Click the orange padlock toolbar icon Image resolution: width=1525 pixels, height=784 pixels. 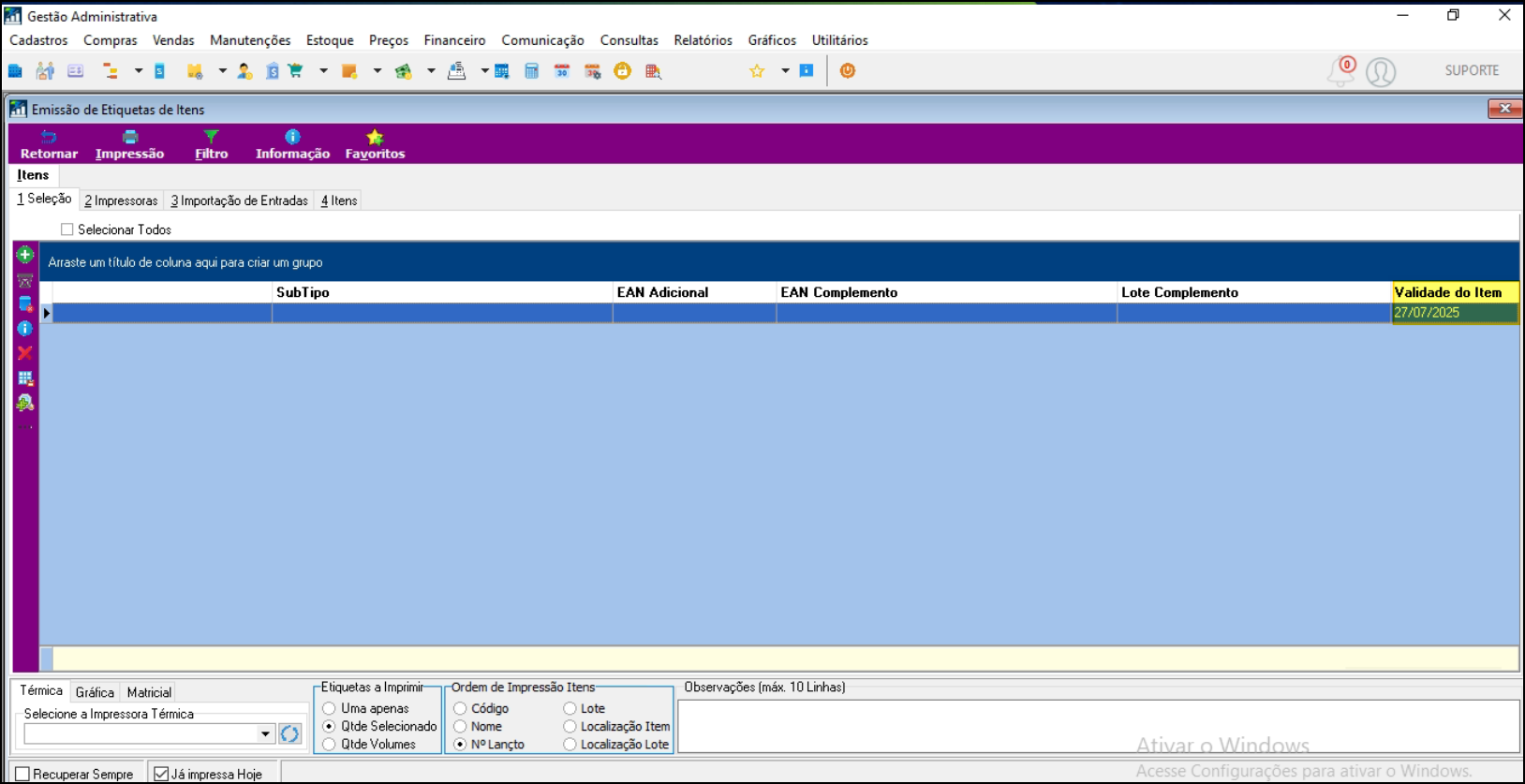click(x=623, y=71)
